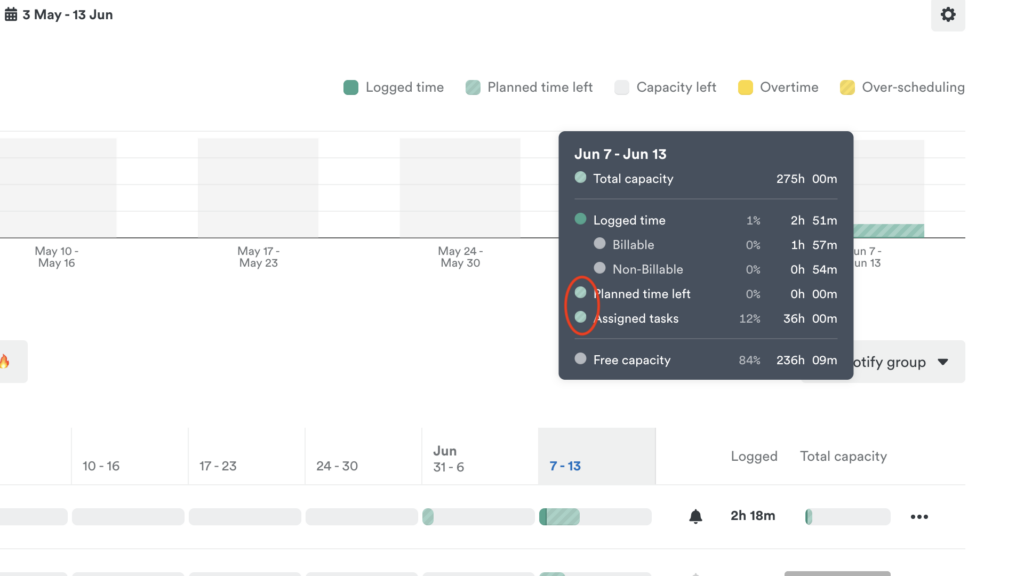Click the Jun 7 - Jun 13 chart bar

tap(889, 188)
